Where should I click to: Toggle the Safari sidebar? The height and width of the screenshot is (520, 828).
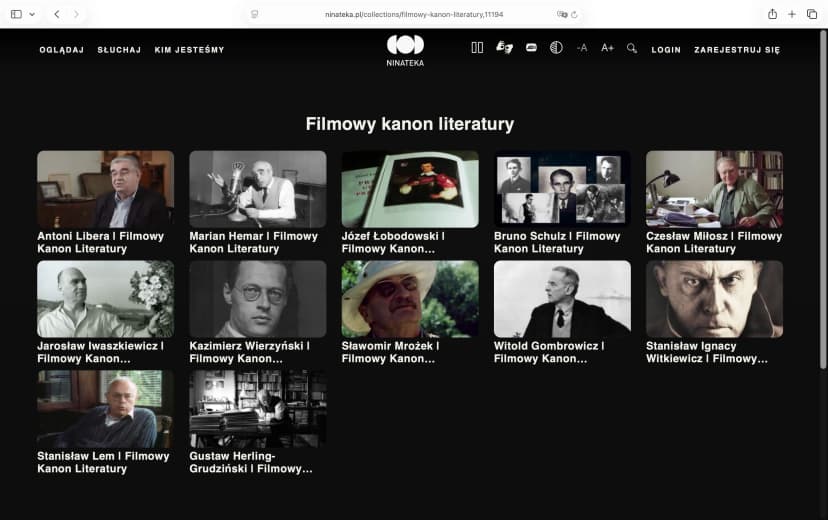(16, 14)
